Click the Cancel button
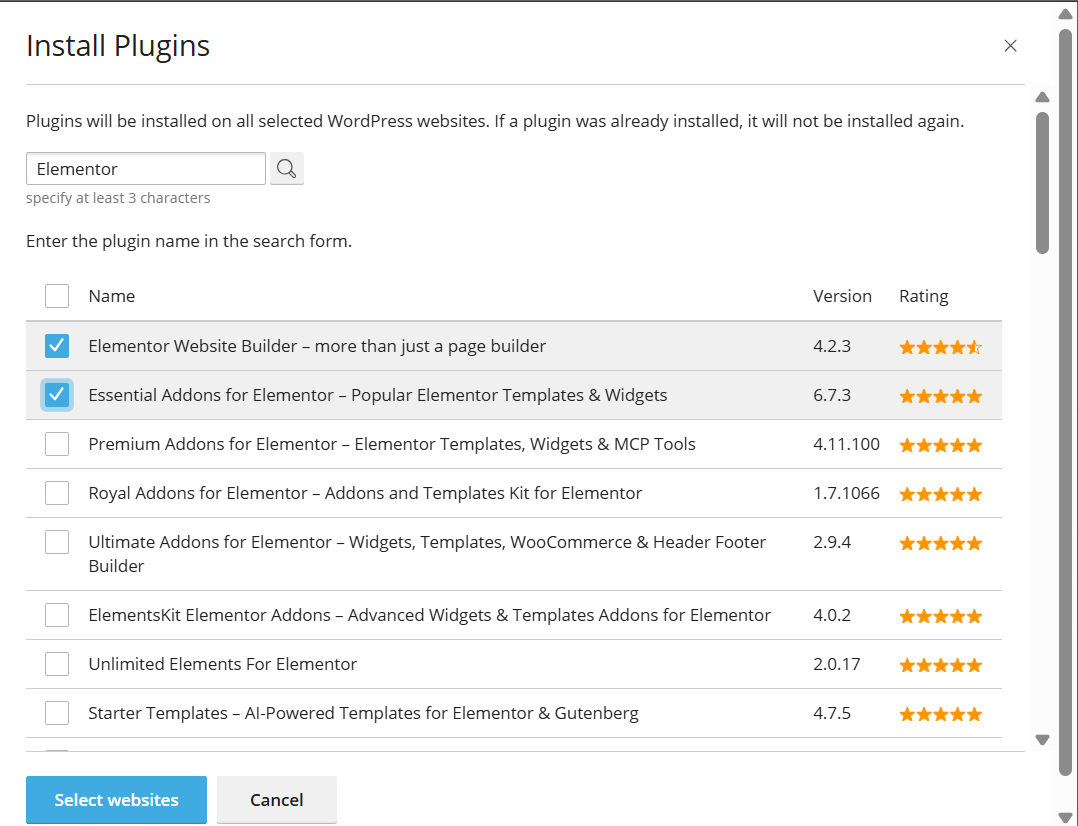Viewport: 1078px width, 826px height. [x=276, y=800]
